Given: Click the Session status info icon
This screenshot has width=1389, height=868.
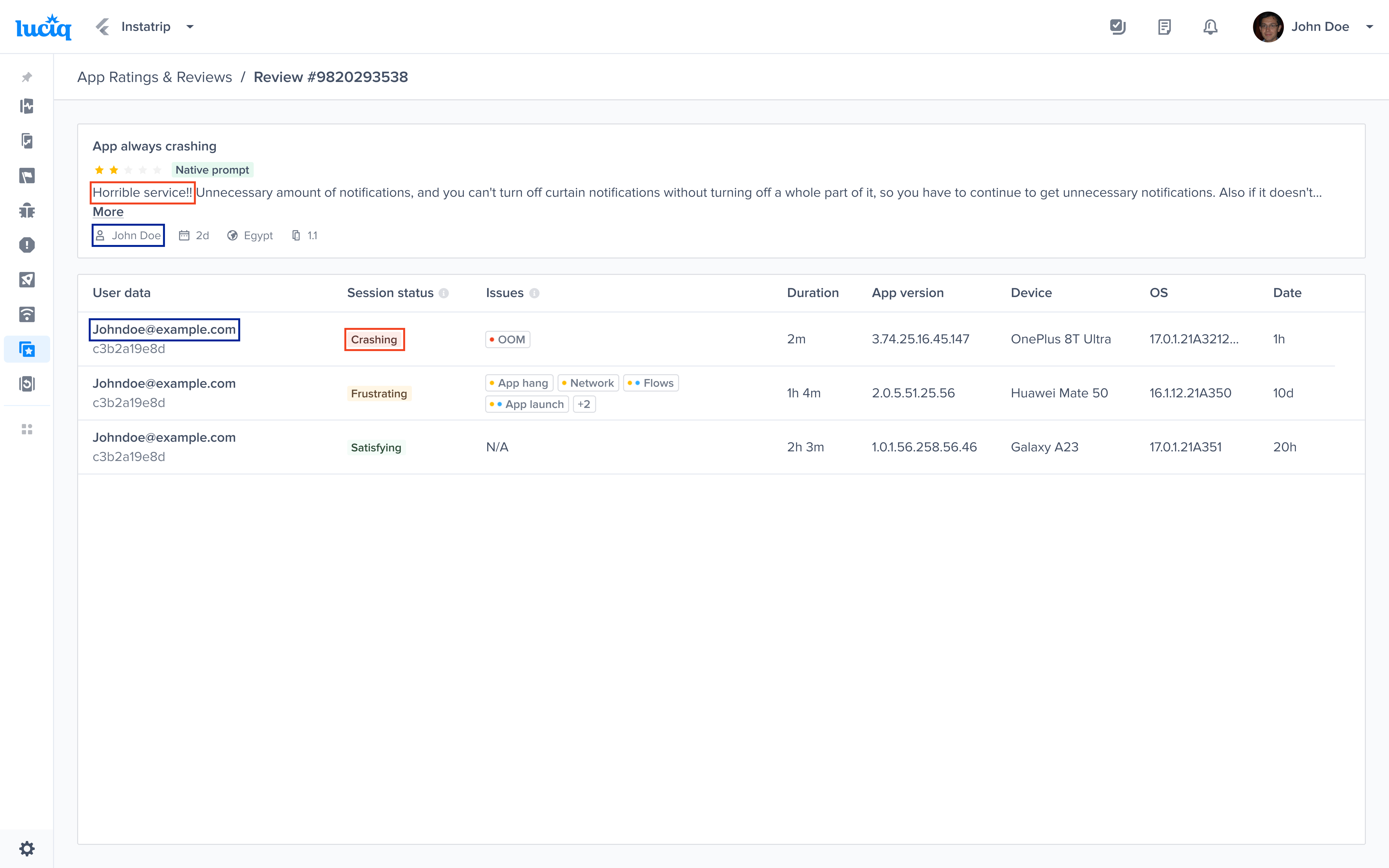Looking at the screenshot, I should tap(444, 293).
